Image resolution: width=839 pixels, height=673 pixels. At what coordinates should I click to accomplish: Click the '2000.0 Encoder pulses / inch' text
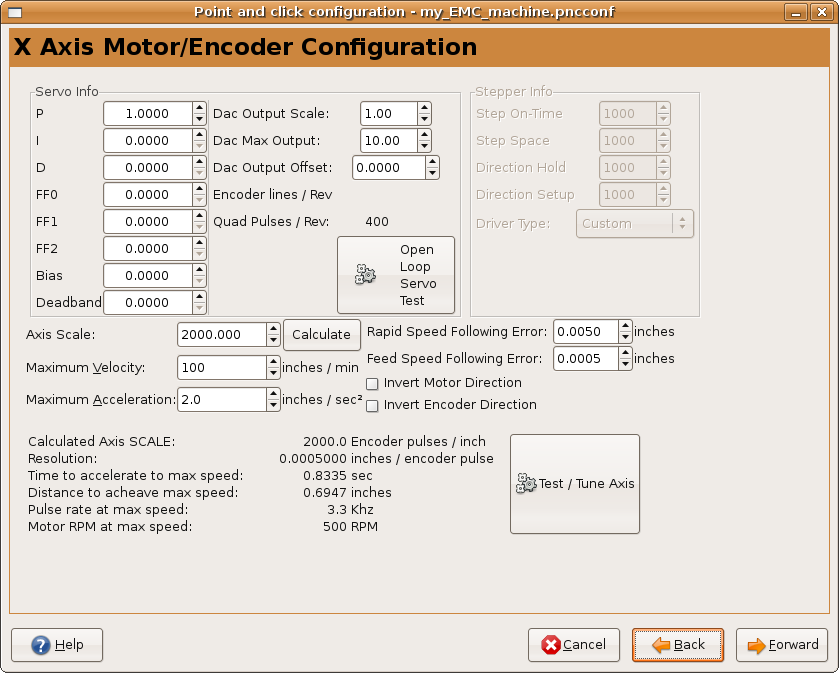pos(394,441)
